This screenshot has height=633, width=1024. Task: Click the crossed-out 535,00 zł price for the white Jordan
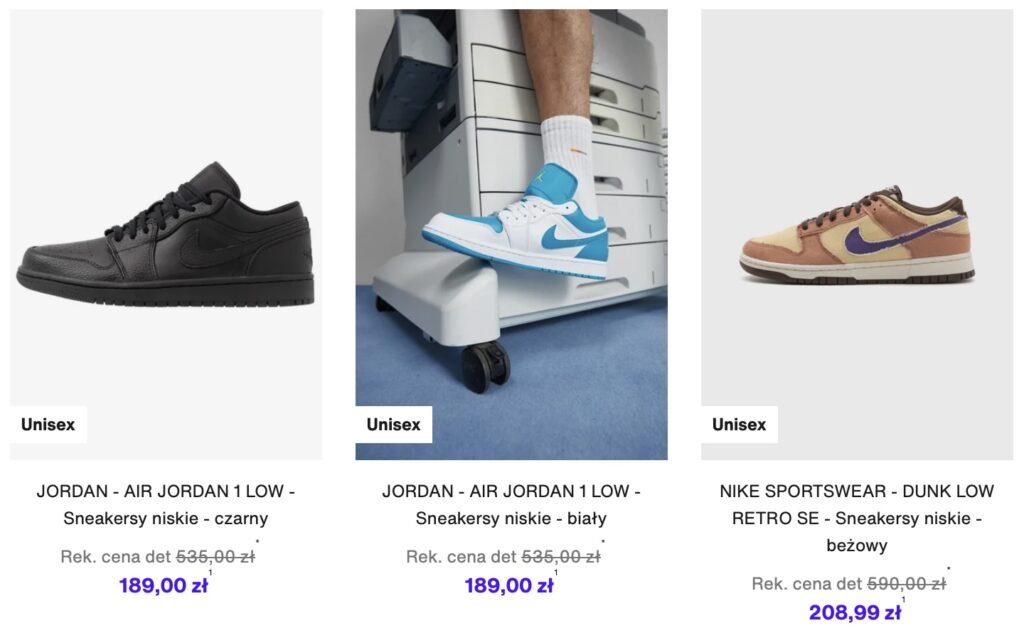coord(561,557)
